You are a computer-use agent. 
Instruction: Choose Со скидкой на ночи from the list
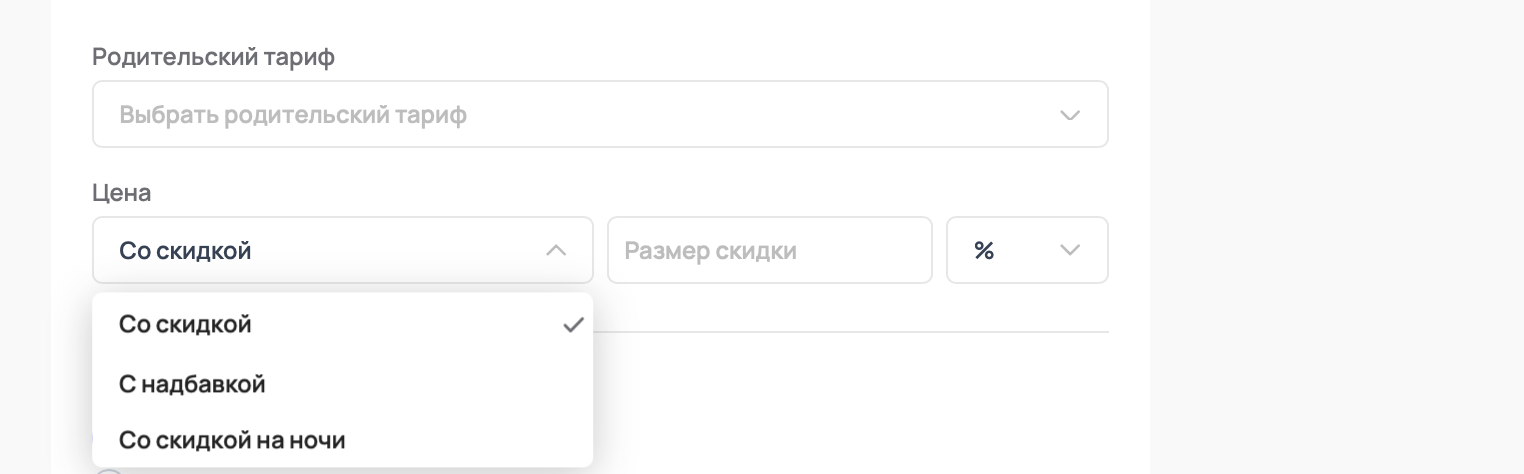pyautogui.click(x=232, y=439)
